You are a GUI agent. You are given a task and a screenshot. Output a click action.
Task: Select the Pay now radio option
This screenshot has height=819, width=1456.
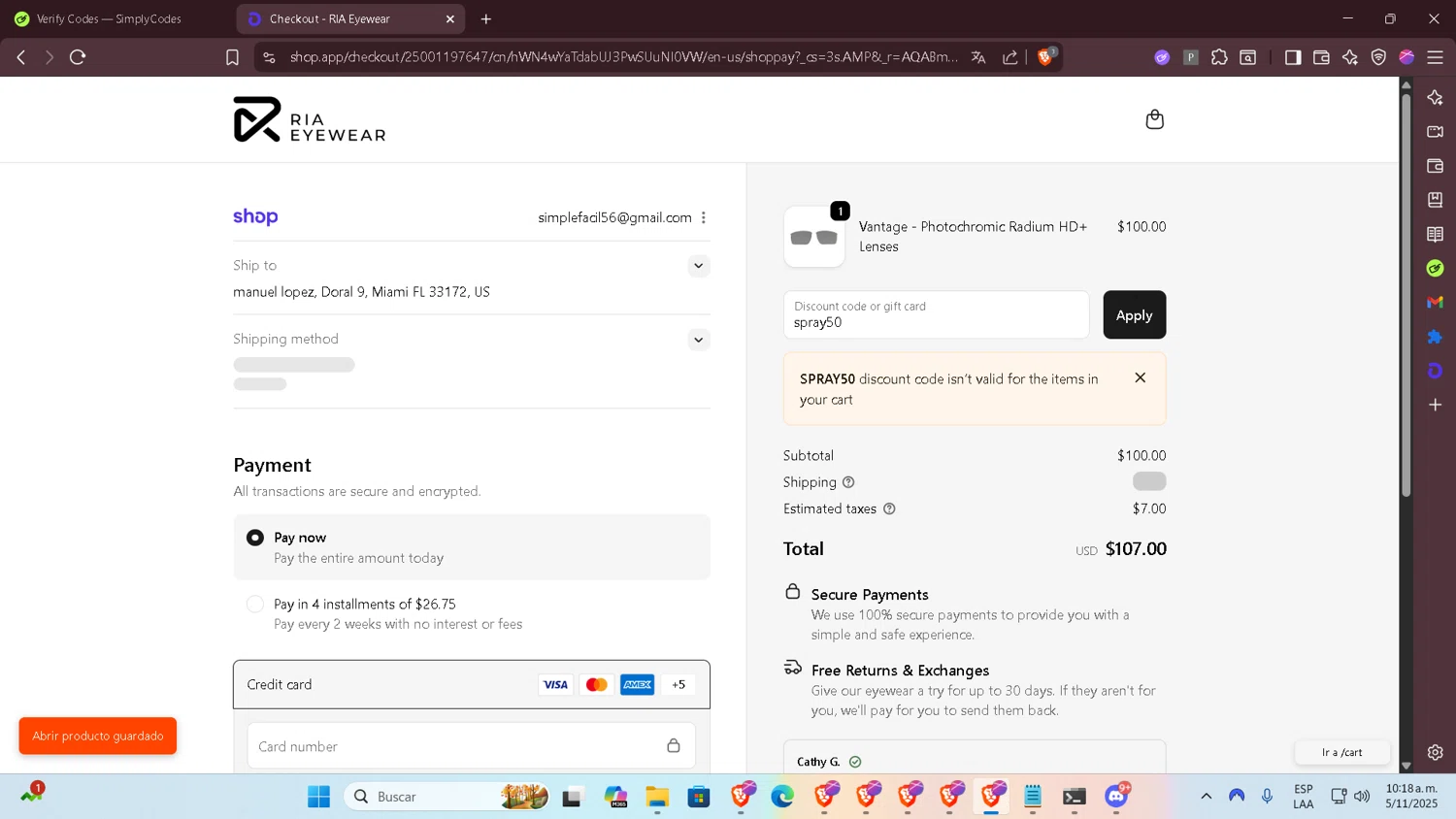click(x=255, y=538)
